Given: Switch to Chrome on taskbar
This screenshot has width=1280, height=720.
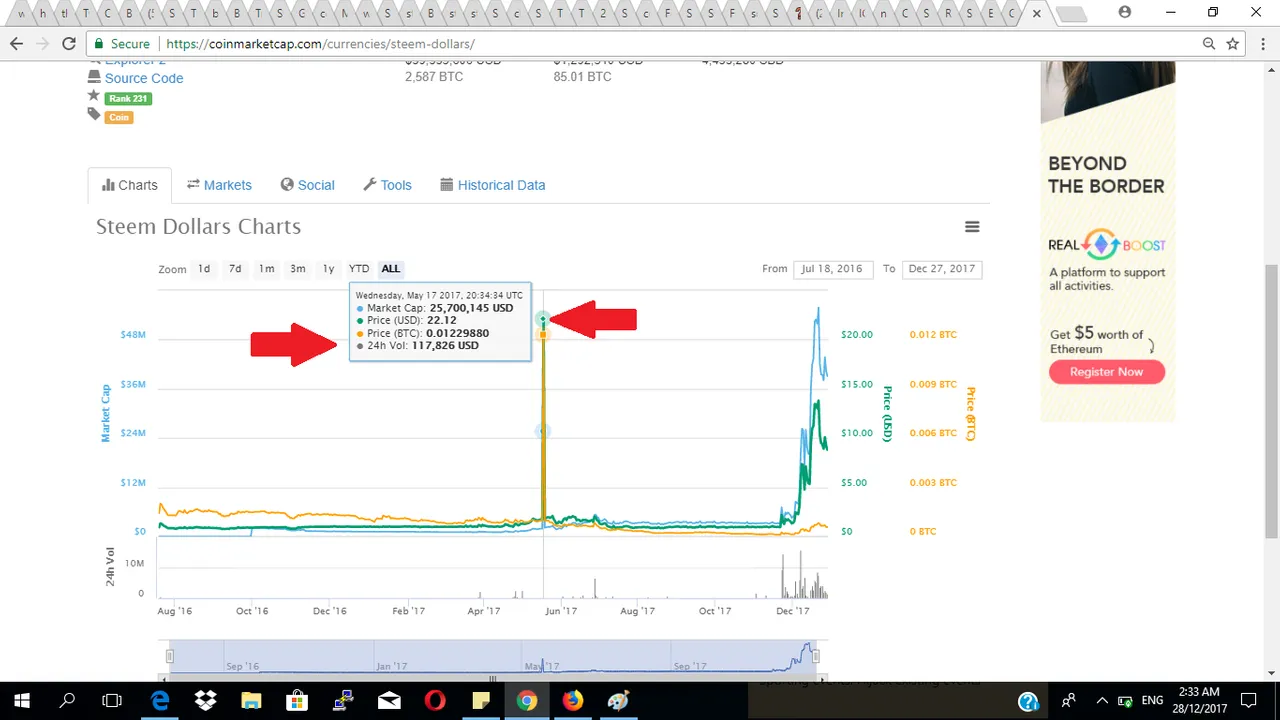Looking at the screenshot, I should click(x=527, y=700).
